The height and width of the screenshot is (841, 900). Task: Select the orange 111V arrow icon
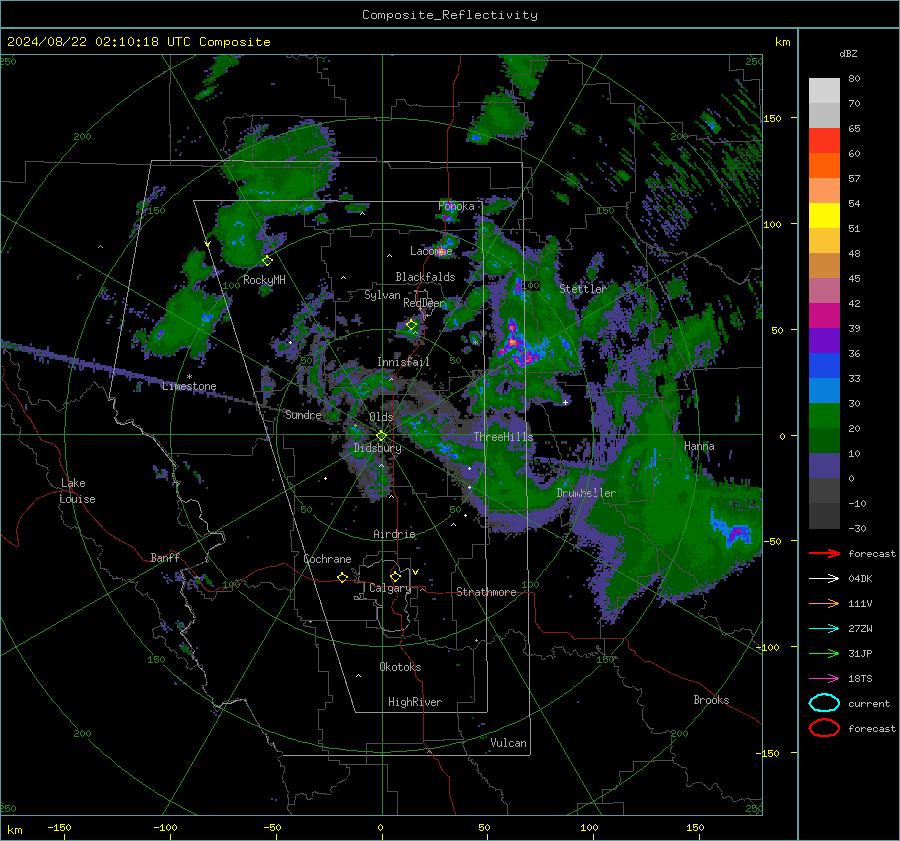pyautogui.click(x=824, y=603)
